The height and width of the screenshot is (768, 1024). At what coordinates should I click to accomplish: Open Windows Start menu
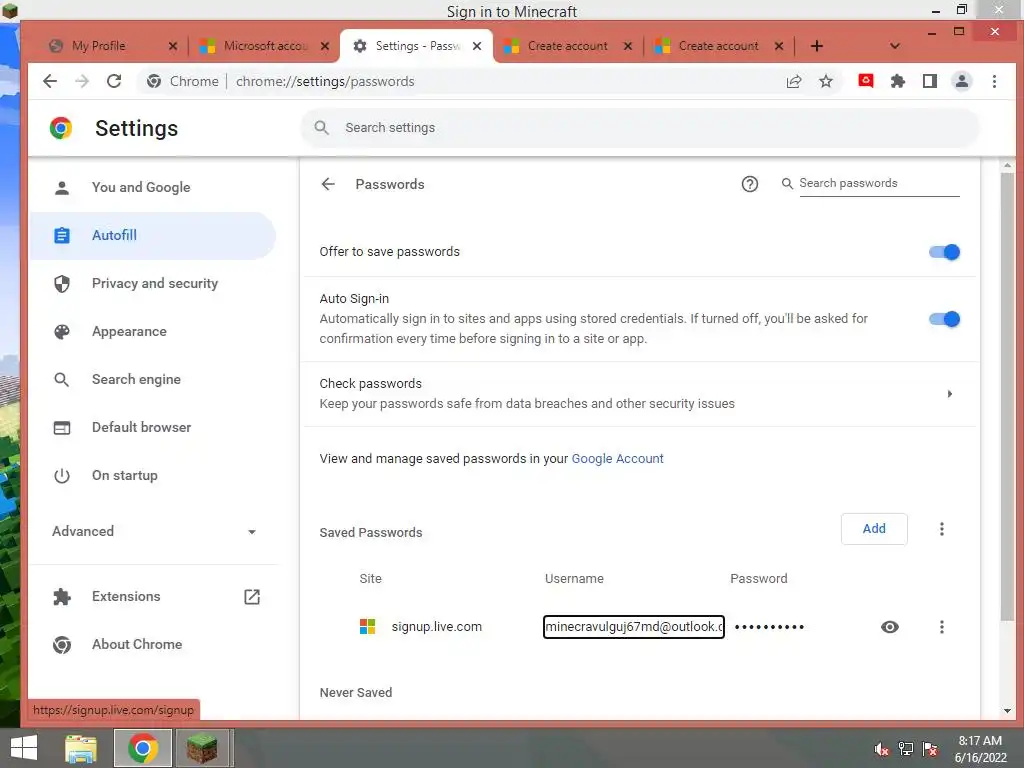click(x=24, y=748)
